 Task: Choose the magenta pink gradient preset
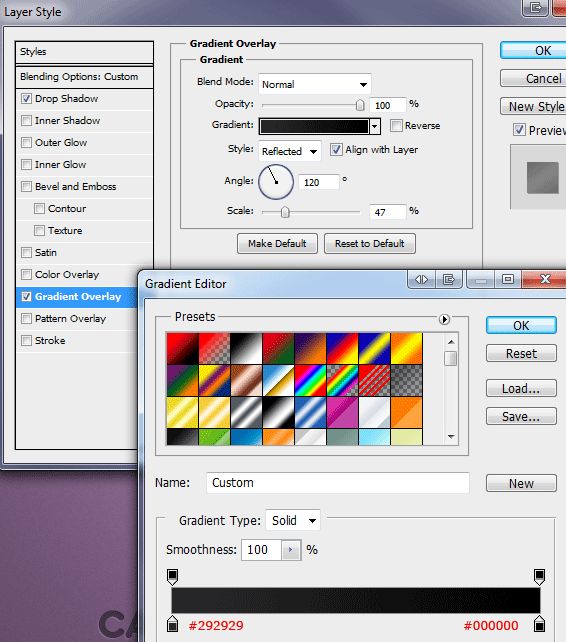click(x=342, y=412)
